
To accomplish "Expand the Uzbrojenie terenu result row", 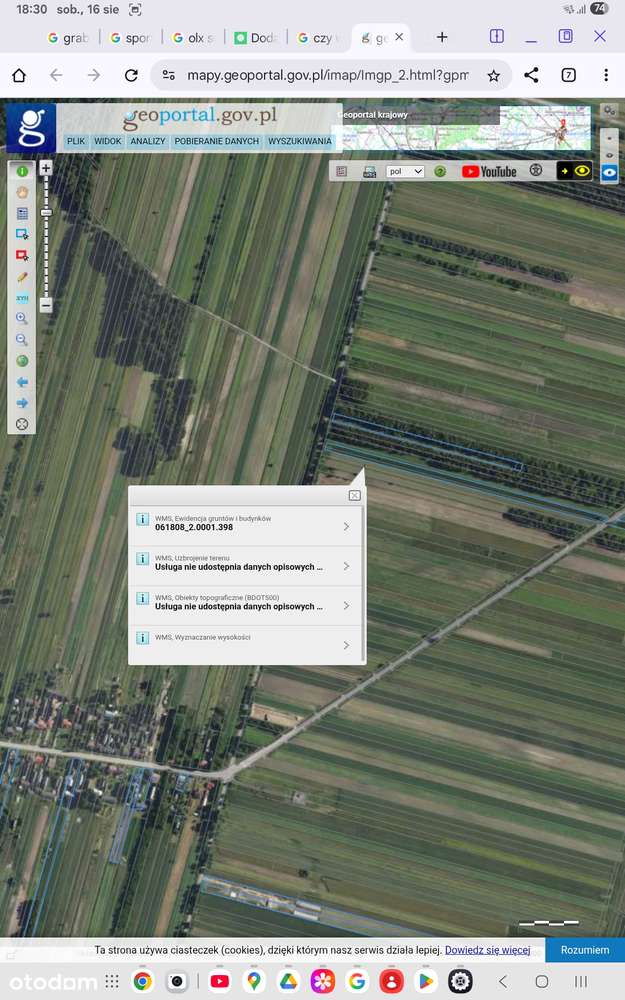I will 247,566.
